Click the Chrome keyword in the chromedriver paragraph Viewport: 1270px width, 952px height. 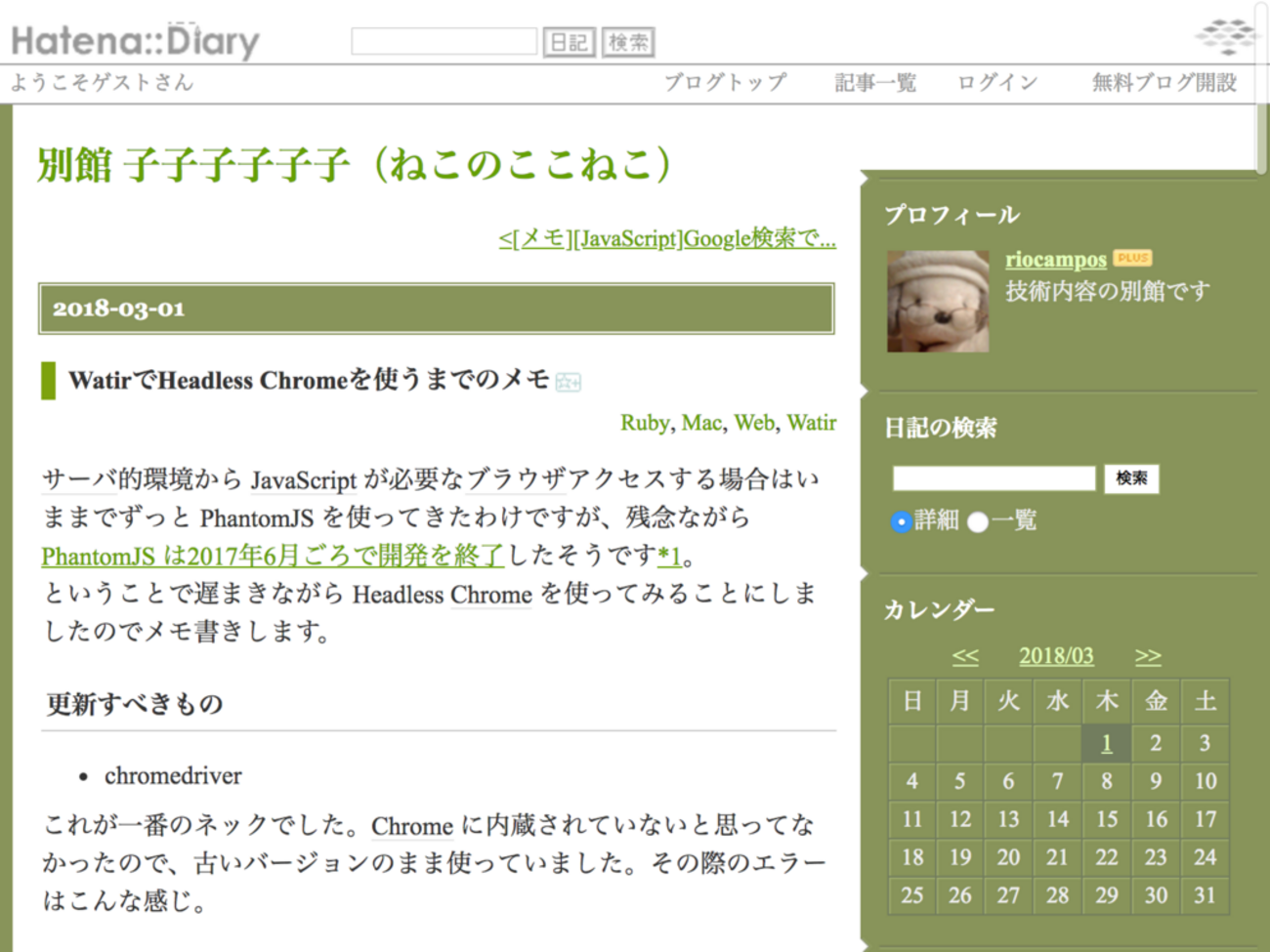(412, 826)
